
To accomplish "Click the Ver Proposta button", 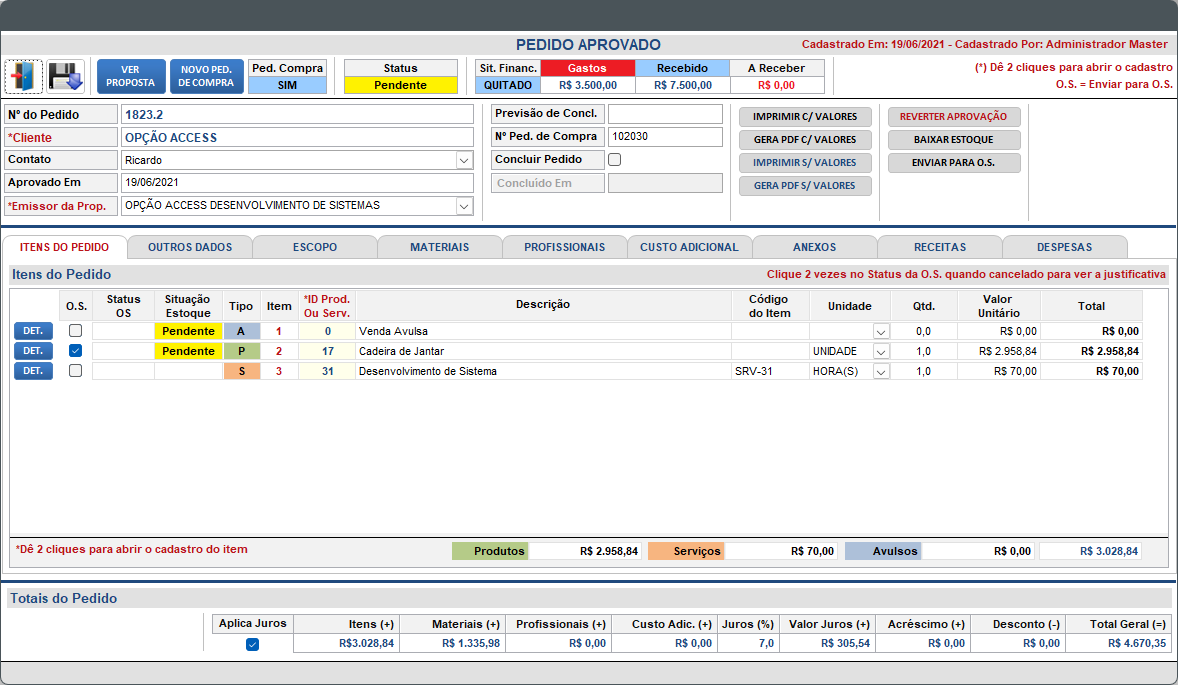I will [131, 76].
